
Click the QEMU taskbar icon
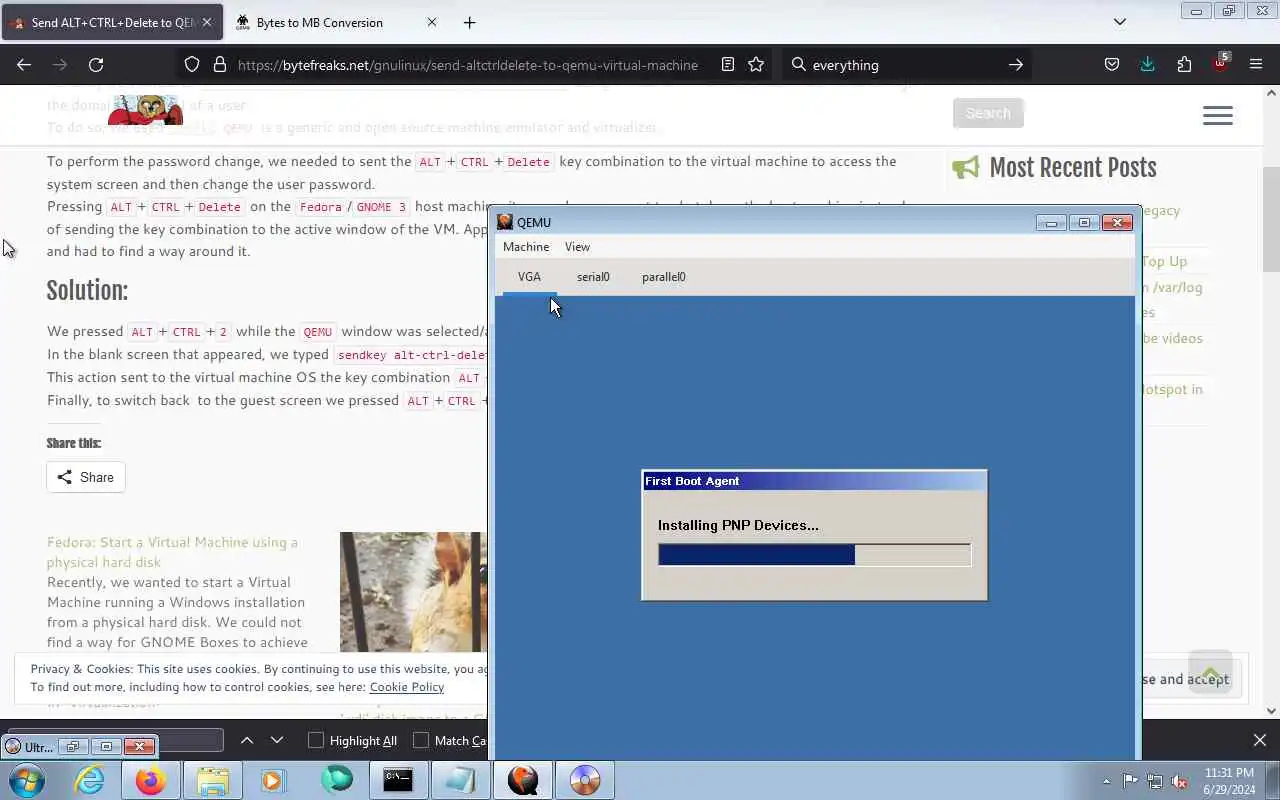click(x=523, y=780)
